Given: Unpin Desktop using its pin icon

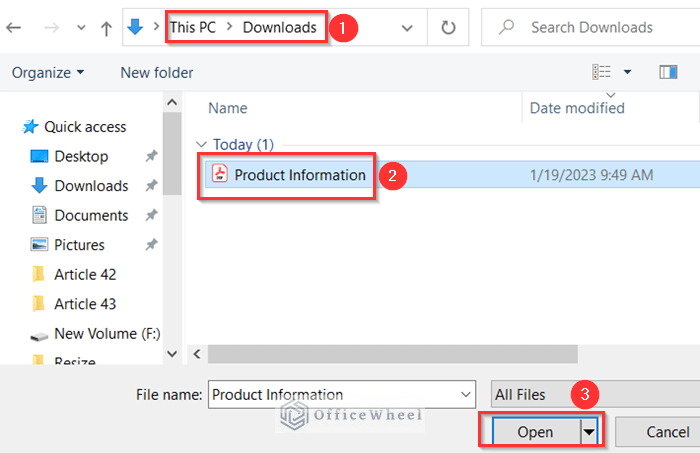Looking at the screenshot, I should tap(151, 156).
